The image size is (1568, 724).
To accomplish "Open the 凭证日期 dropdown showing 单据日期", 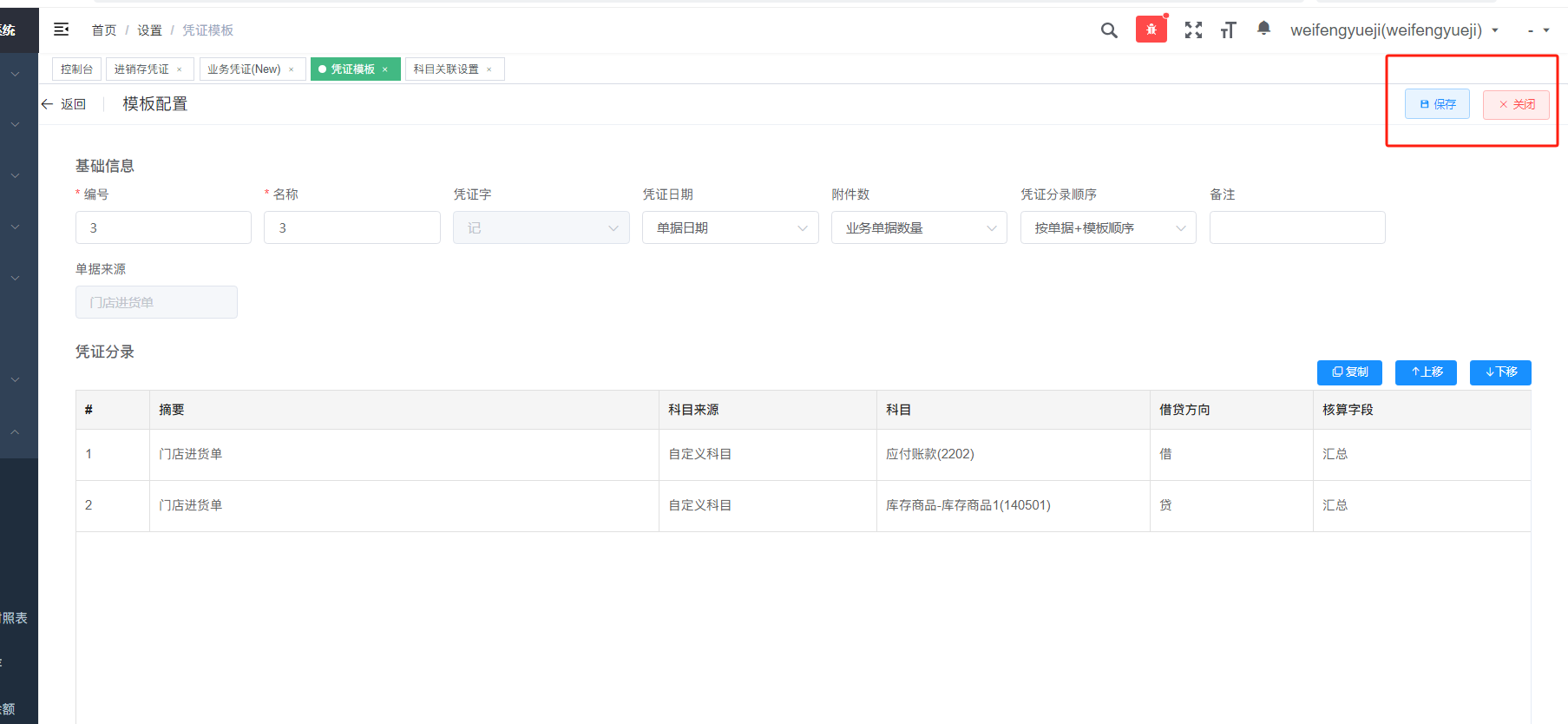I will pos(731,227).
